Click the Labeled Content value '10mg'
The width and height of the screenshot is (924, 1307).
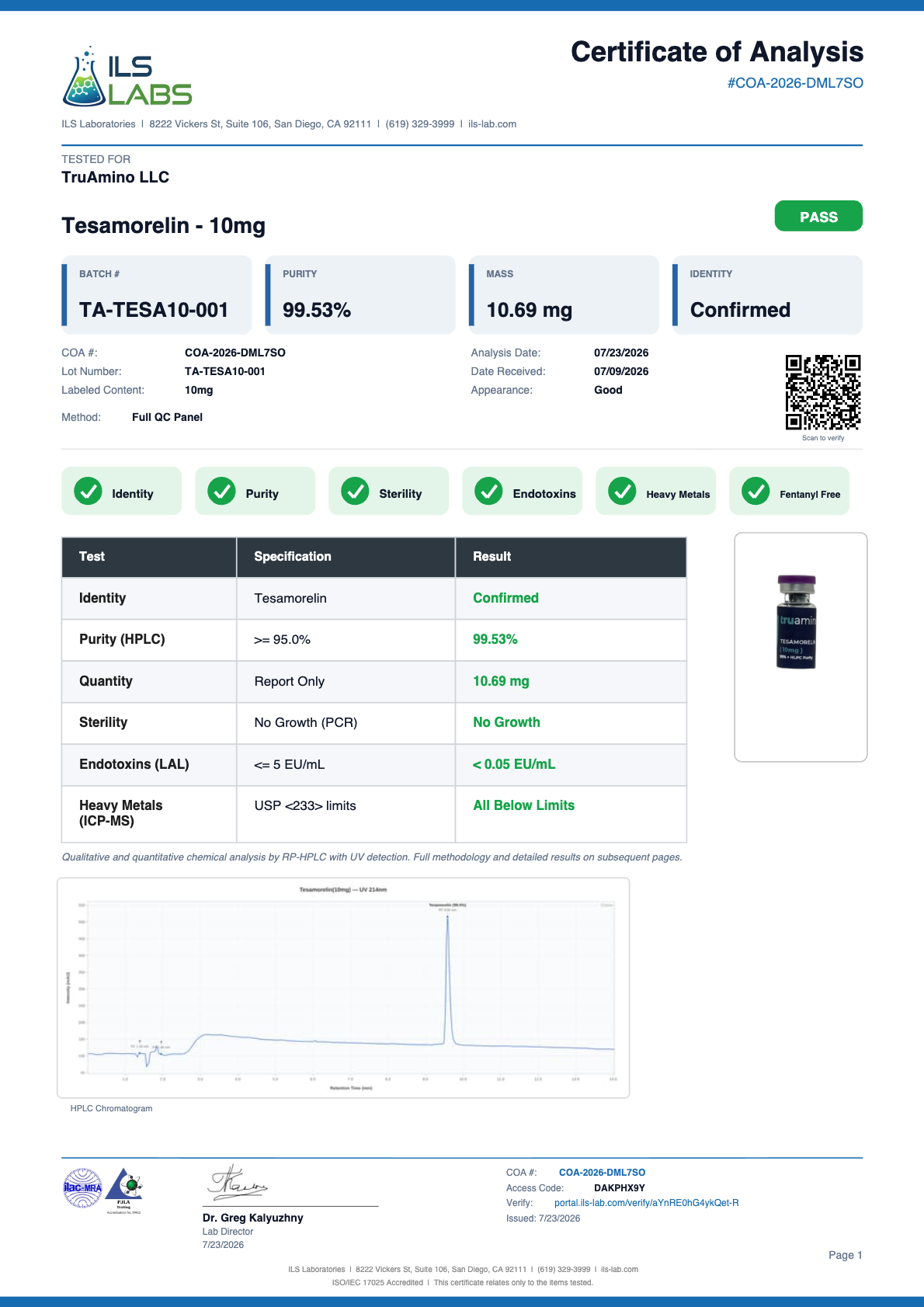click(x=199, y=390)
